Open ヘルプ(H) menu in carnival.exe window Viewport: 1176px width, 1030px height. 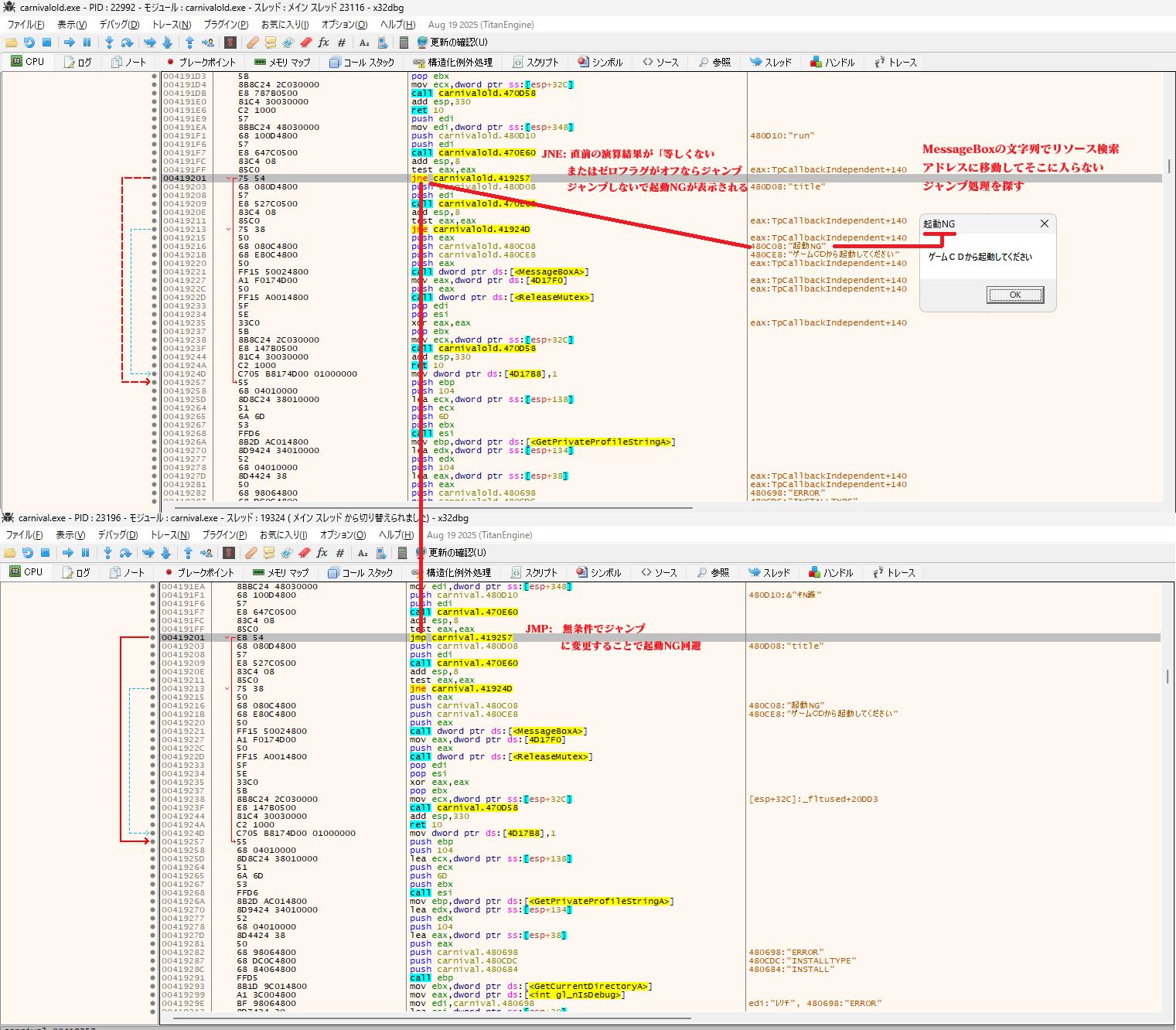point(397,535)
